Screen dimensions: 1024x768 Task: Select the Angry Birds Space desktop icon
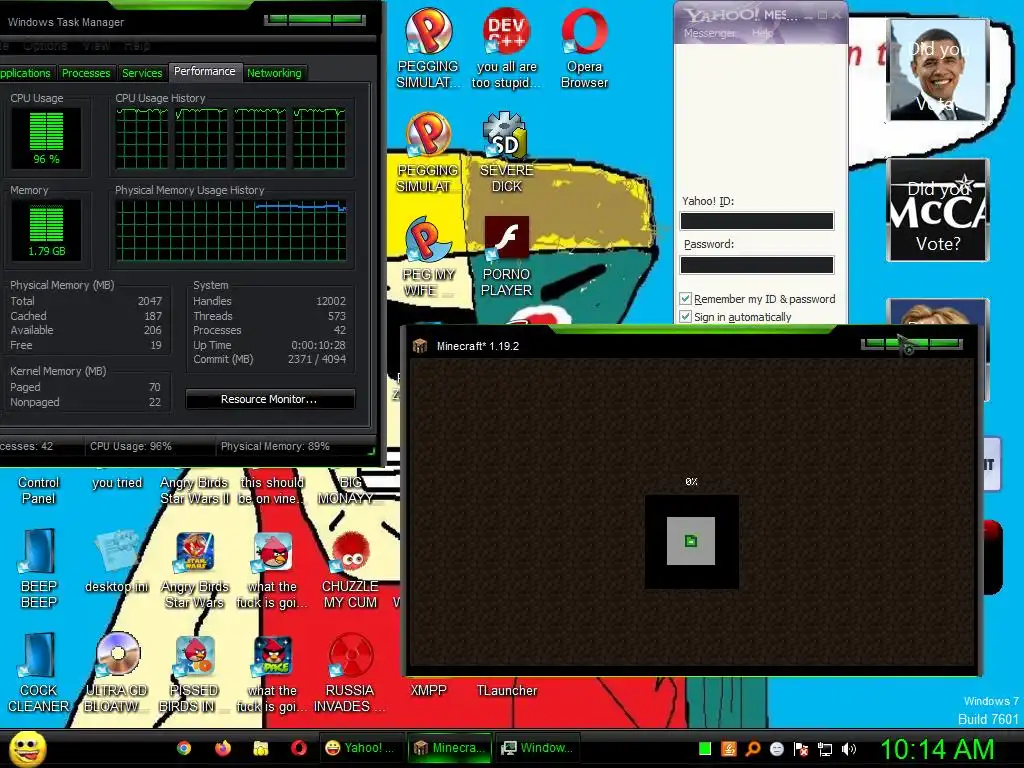coord(273,655)
